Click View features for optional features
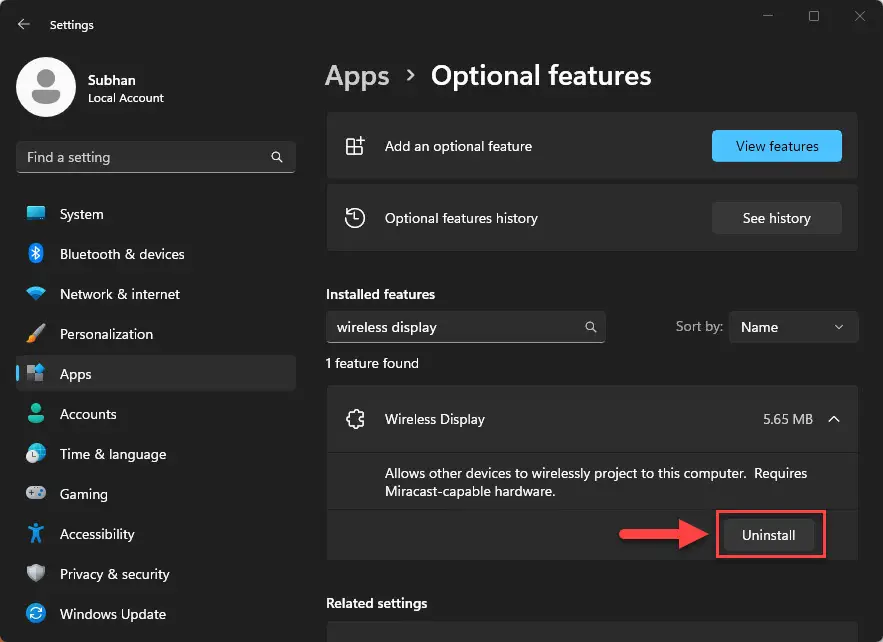Image resolution: width=883 pixels, height=642 pixels. (x=776, y=146)
